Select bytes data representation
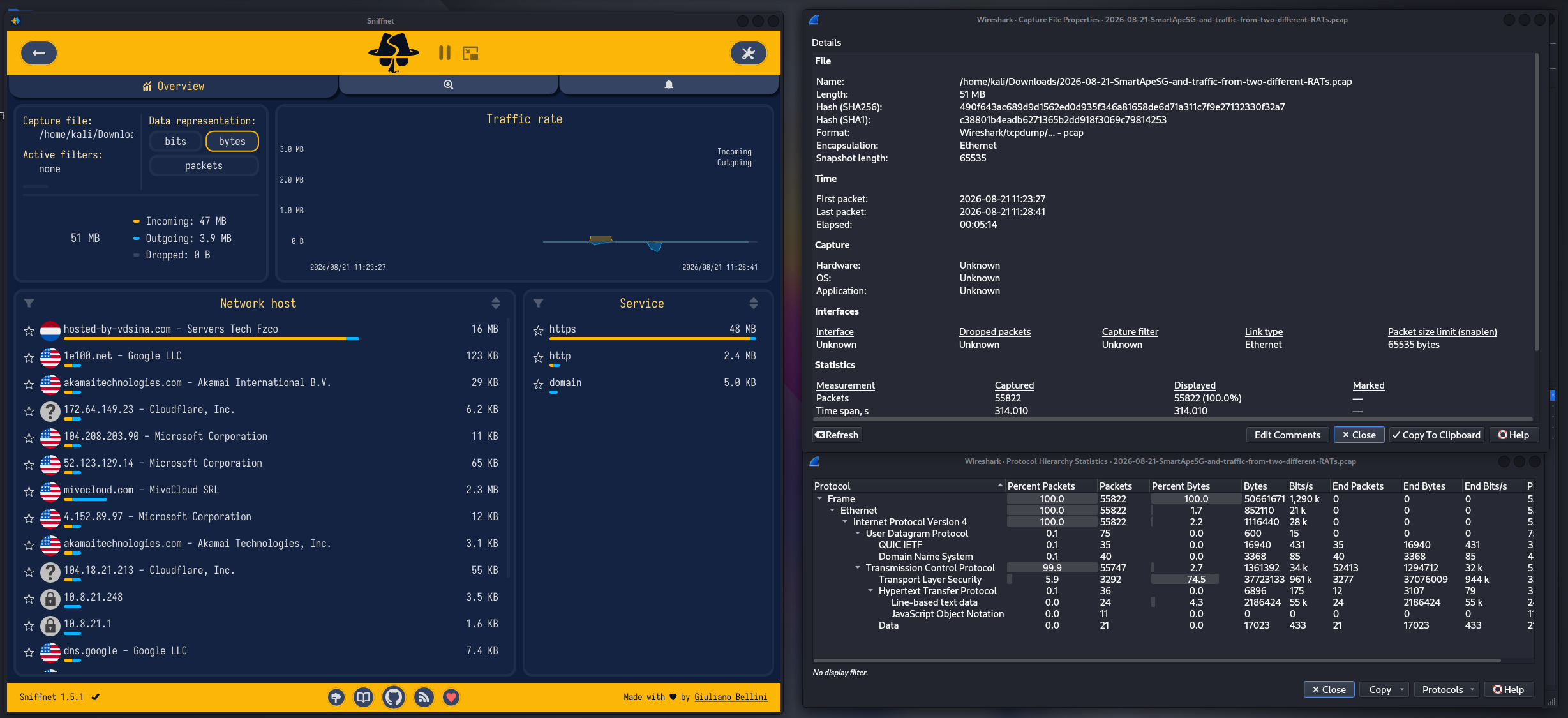Viewport: 1568px width, 718px height. pos(232,141)
